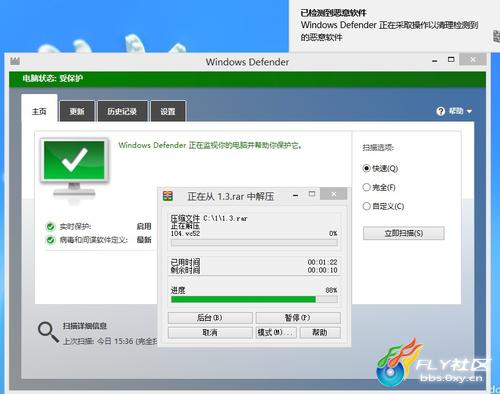Screen dimensions: 500x394
Task: Maximize the WinRAR extraction dialog
Action: click(x=312, y=194)
